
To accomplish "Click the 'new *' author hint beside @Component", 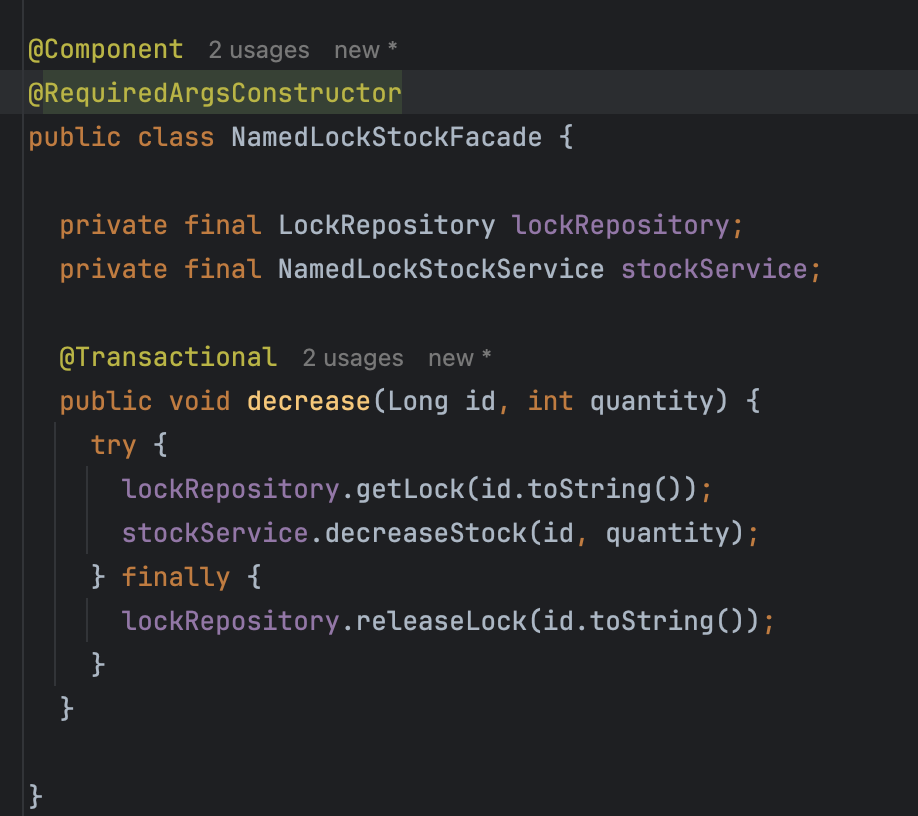I will 365,50.
